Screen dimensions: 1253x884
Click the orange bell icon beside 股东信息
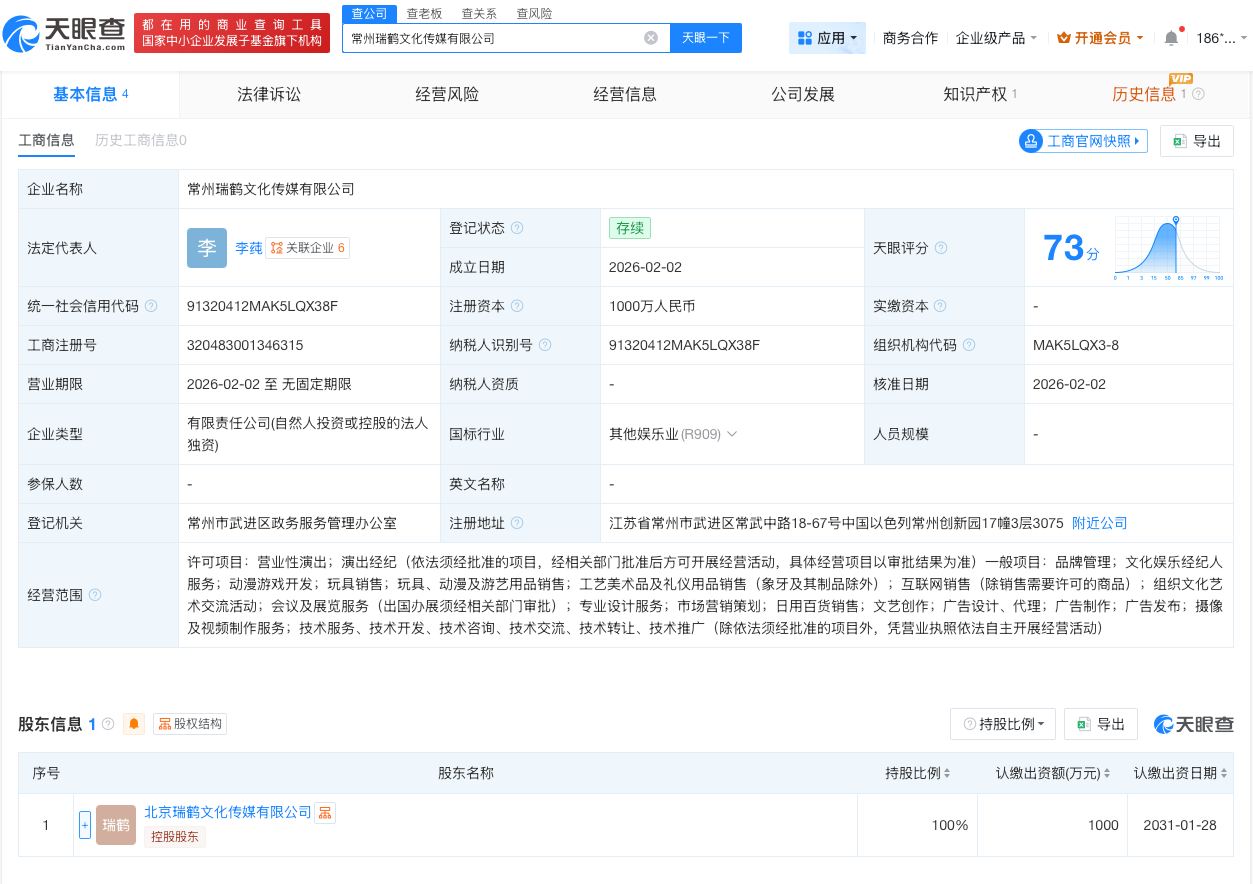134,723
